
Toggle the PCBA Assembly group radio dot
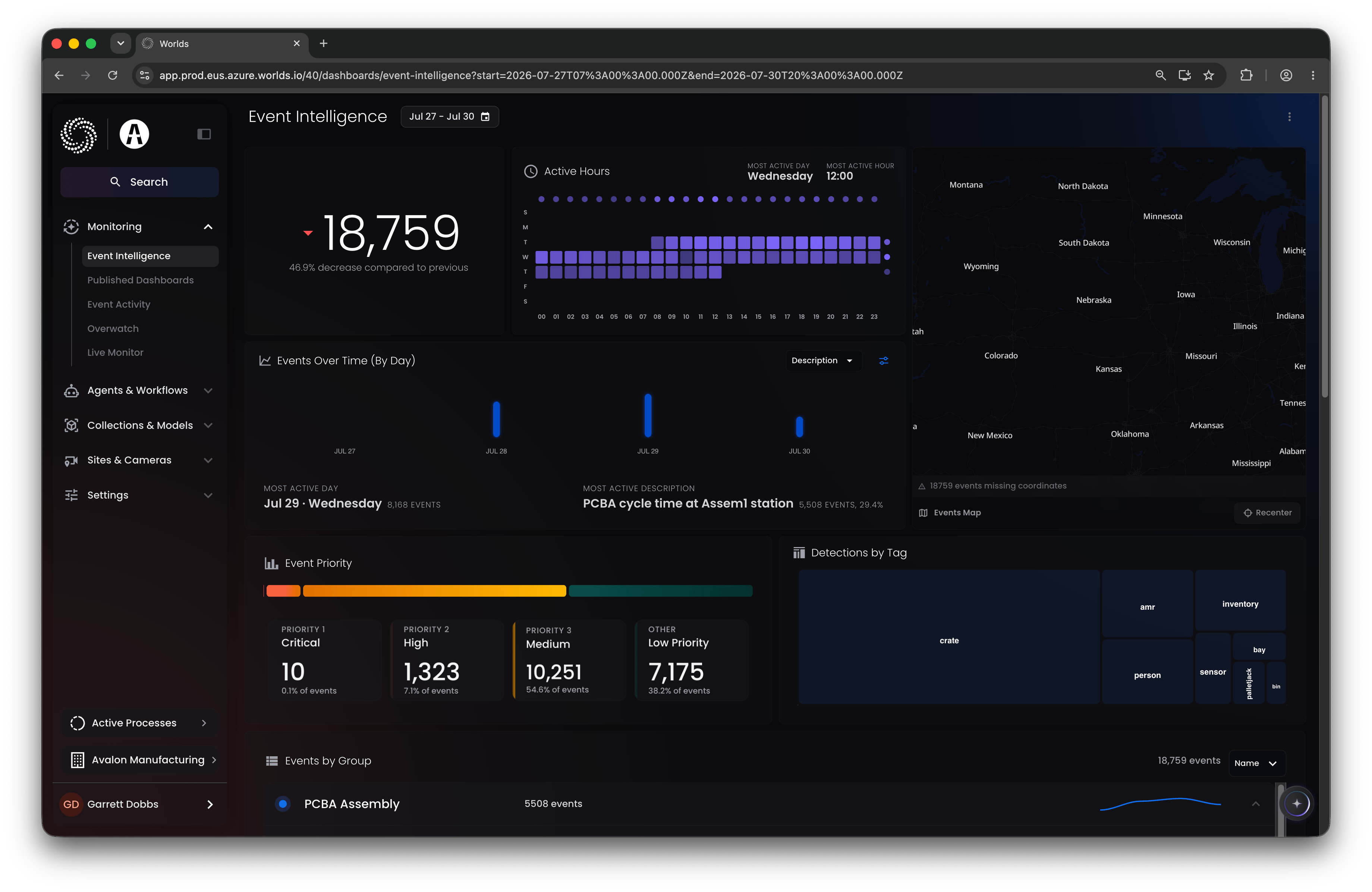pyautogui.click(x=283, y=804)
